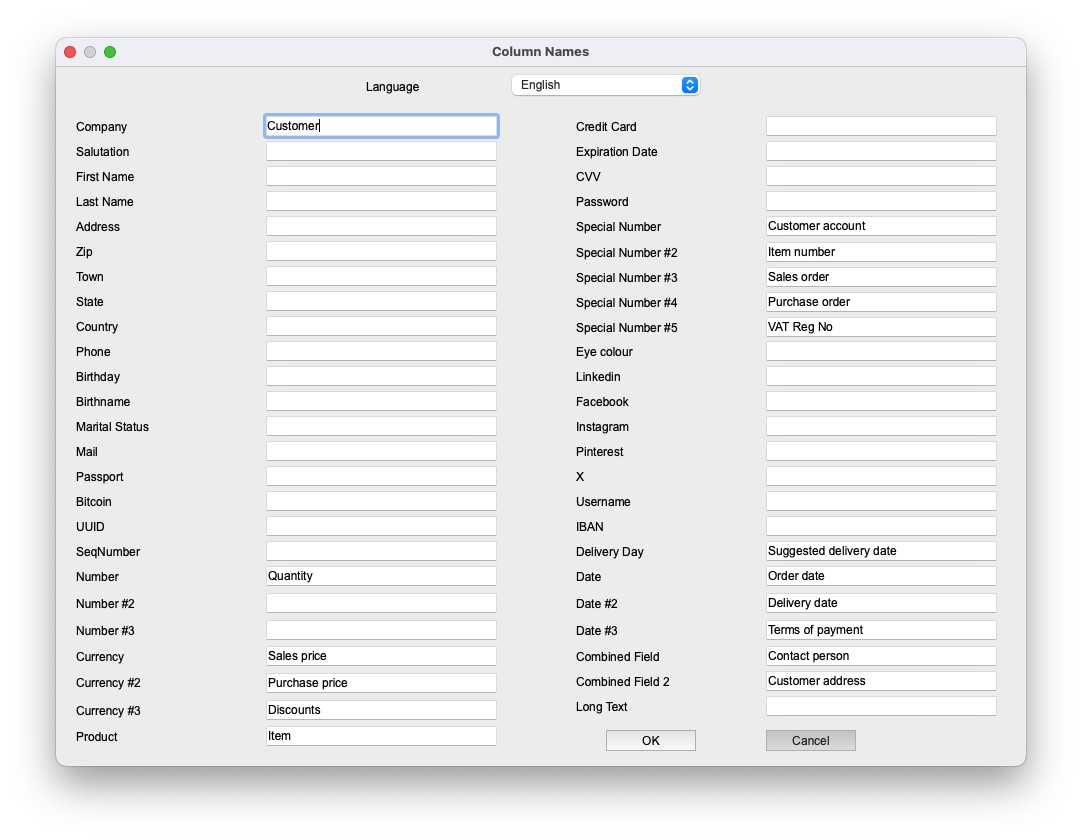The height and width of the screenshot is (840, 1082).
Task: Click the CVV input field
Action: 881,176
